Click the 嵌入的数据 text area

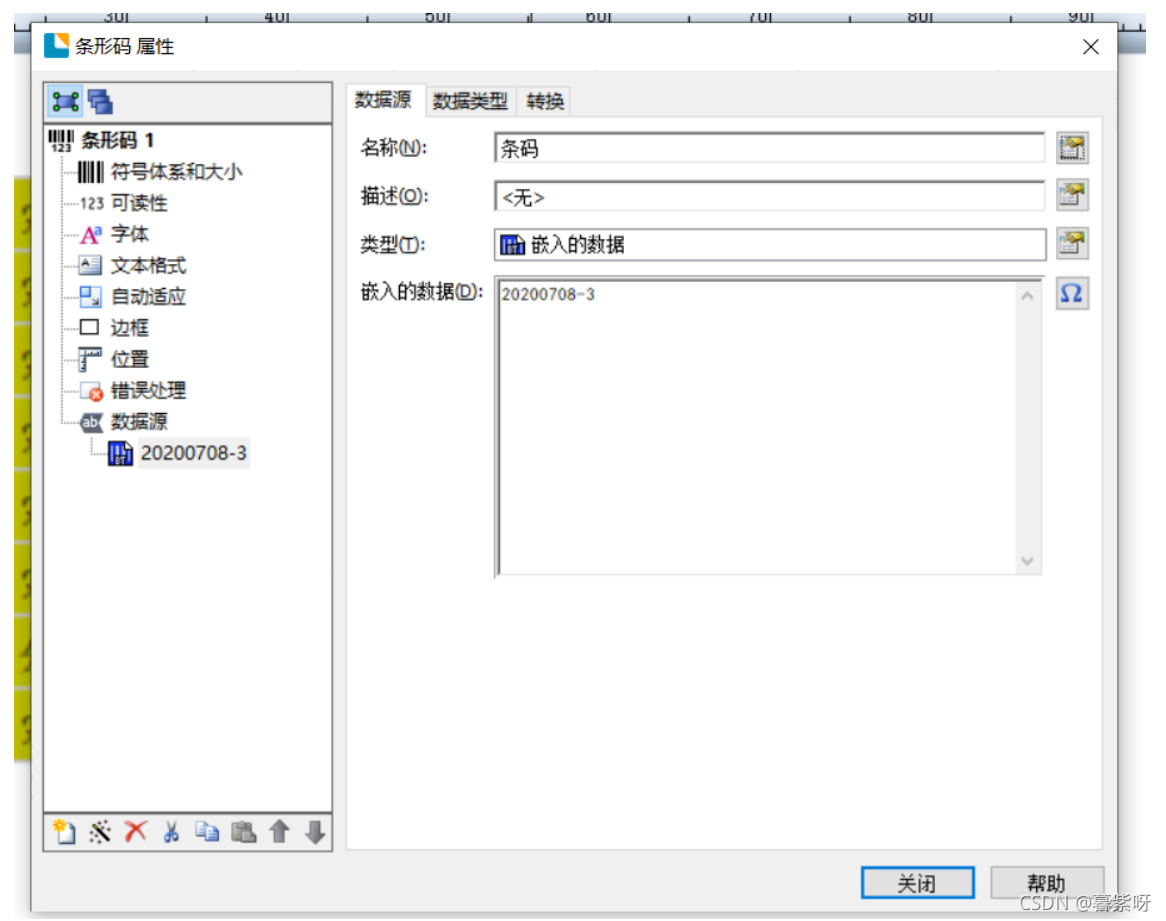[x=758, y=427]
